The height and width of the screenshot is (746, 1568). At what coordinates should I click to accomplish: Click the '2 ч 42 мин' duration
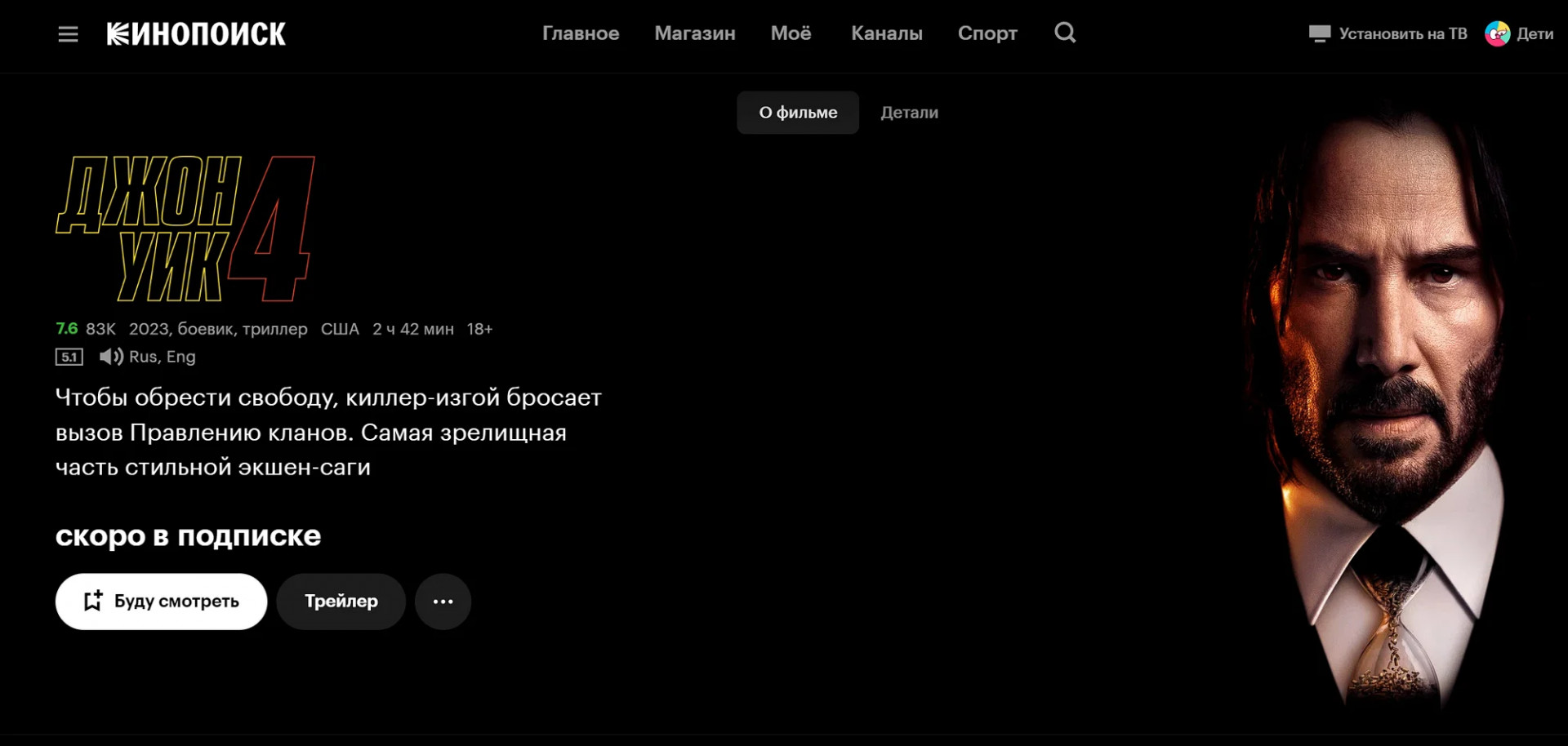(x=413, y=329)
